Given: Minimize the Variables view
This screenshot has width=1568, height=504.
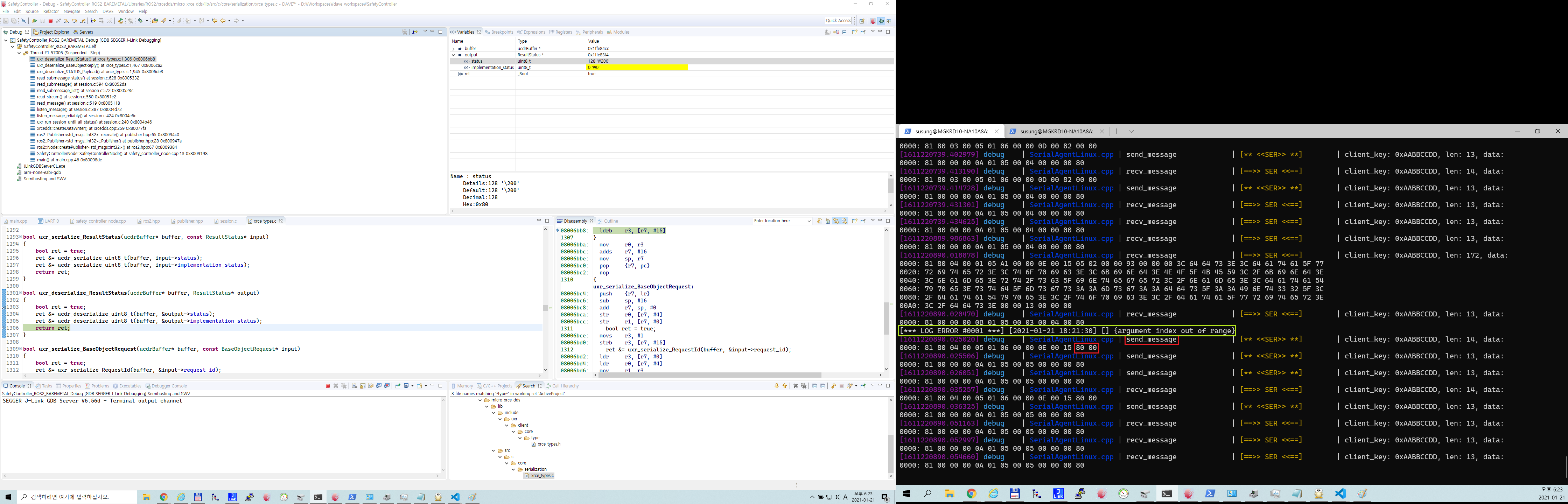Looking at the screenshot, I should pos(880,31).
